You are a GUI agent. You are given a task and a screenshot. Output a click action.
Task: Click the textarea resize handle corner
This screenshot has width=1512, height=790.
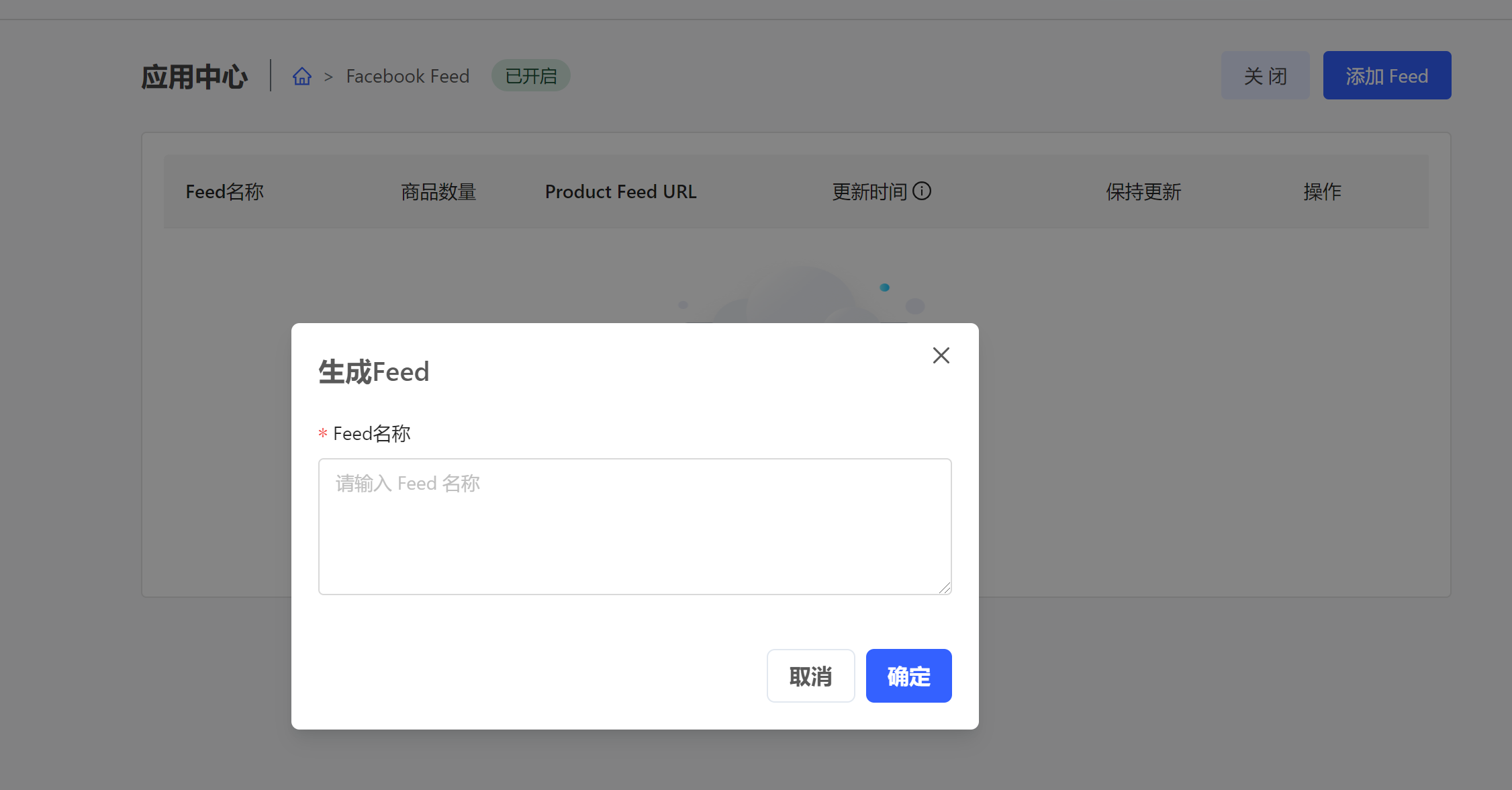pyautogui.click(x=945, y=588)
